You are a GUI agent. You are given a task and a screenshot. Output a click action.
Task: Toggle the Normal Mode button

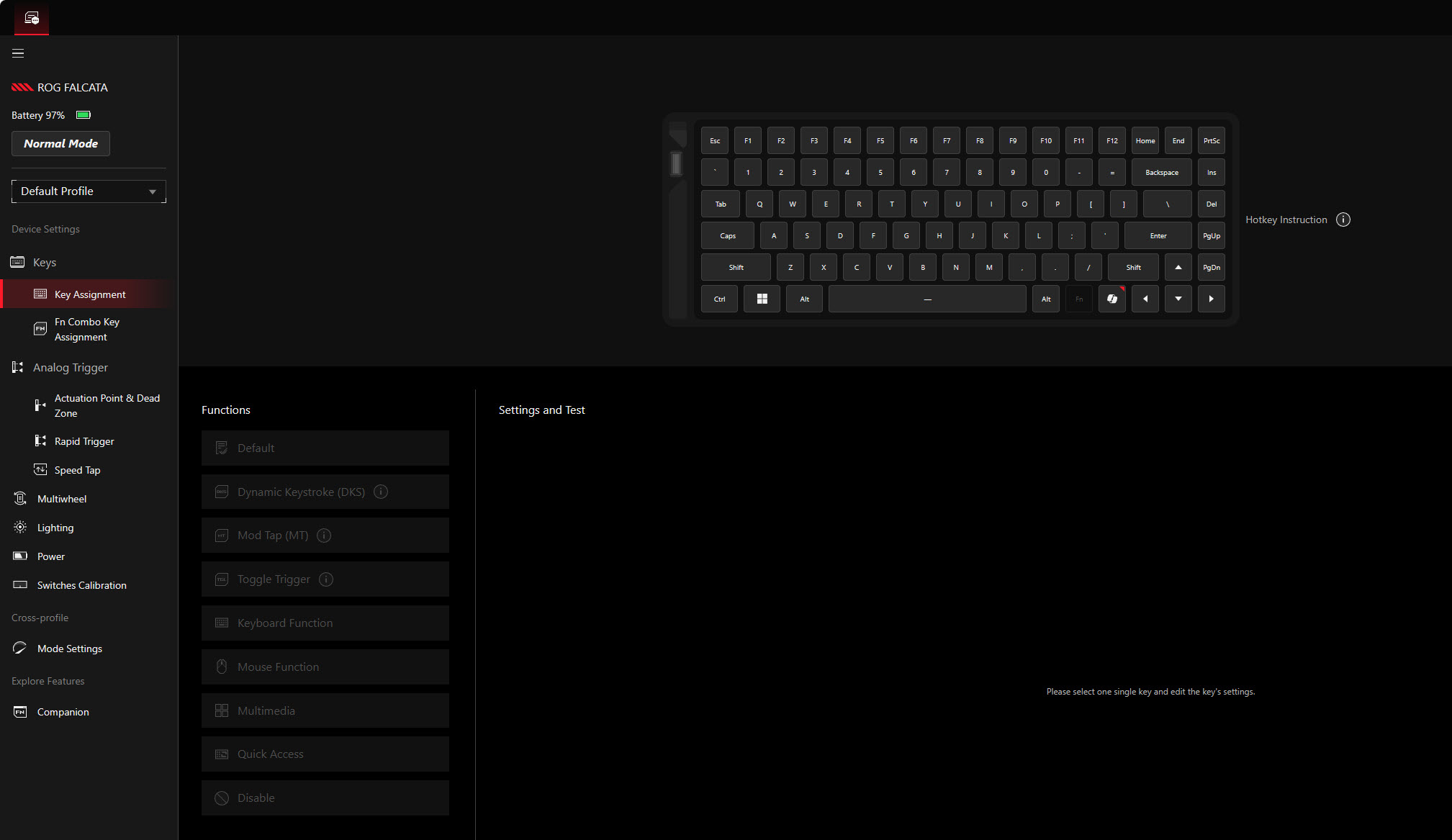tap(60, 144)
